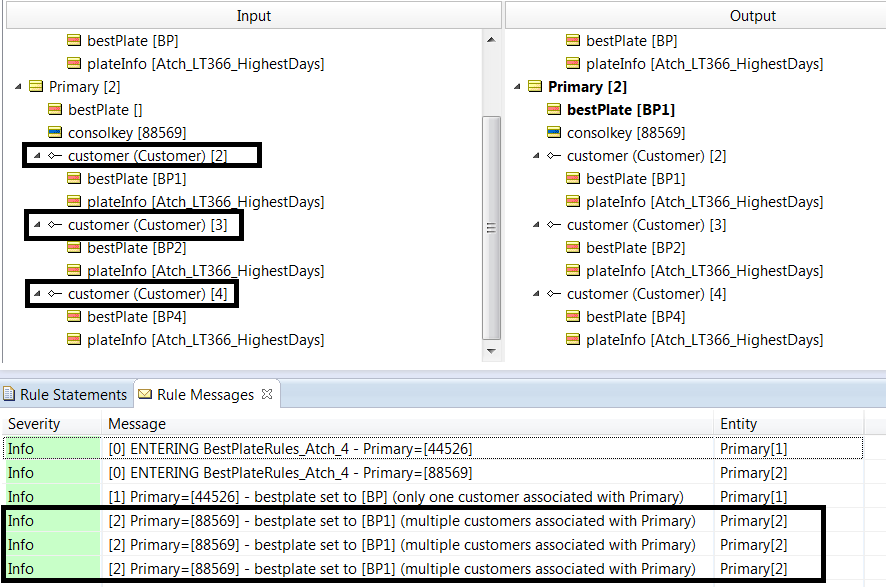
Task: Click the Message column header
Action: tap(407, 424)
